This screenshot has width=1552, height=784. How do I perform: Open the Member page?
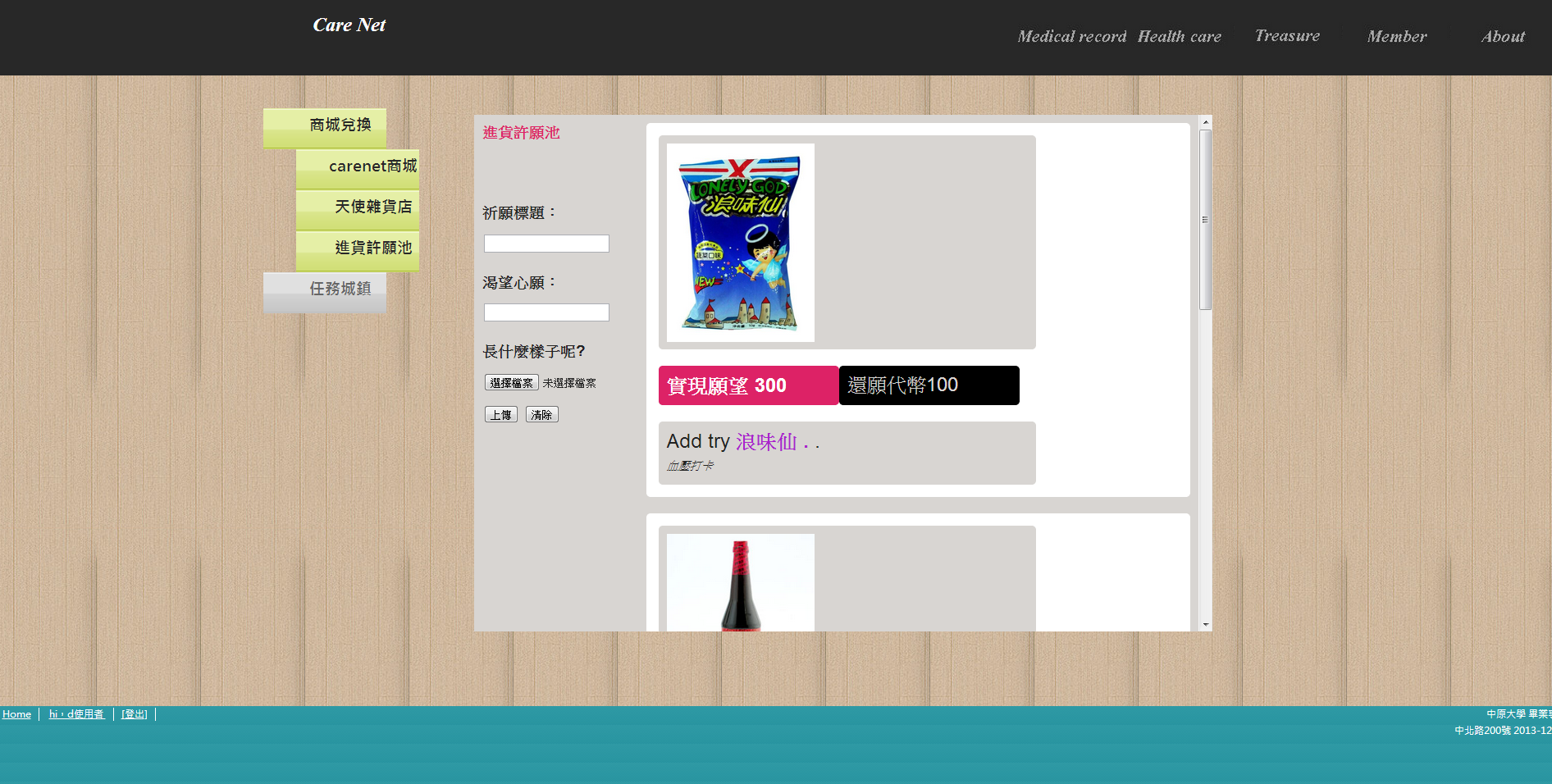(1396, 37)
